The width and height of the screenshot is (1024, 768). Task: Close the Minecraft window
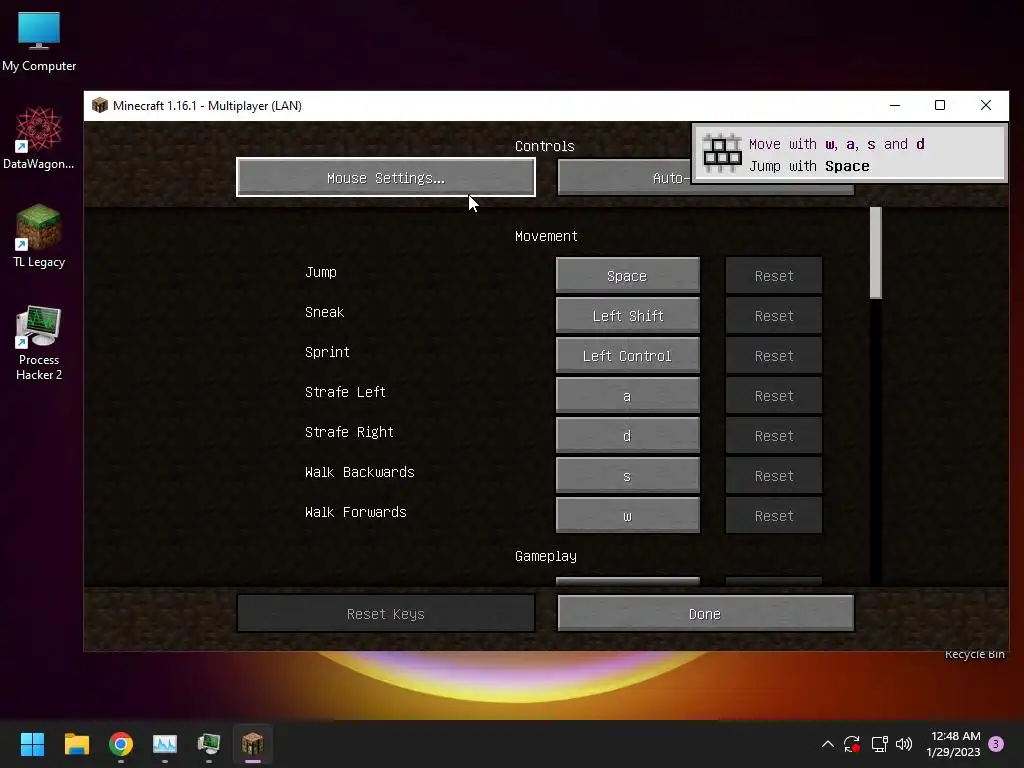(x=985, y=105)
